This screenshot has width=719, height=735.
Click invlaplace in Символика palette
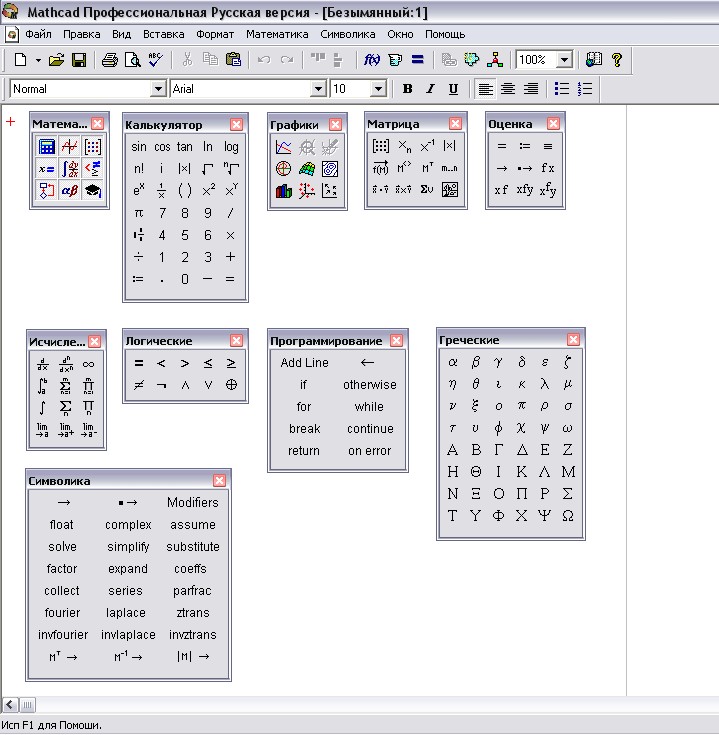click(x=128, y=635)
